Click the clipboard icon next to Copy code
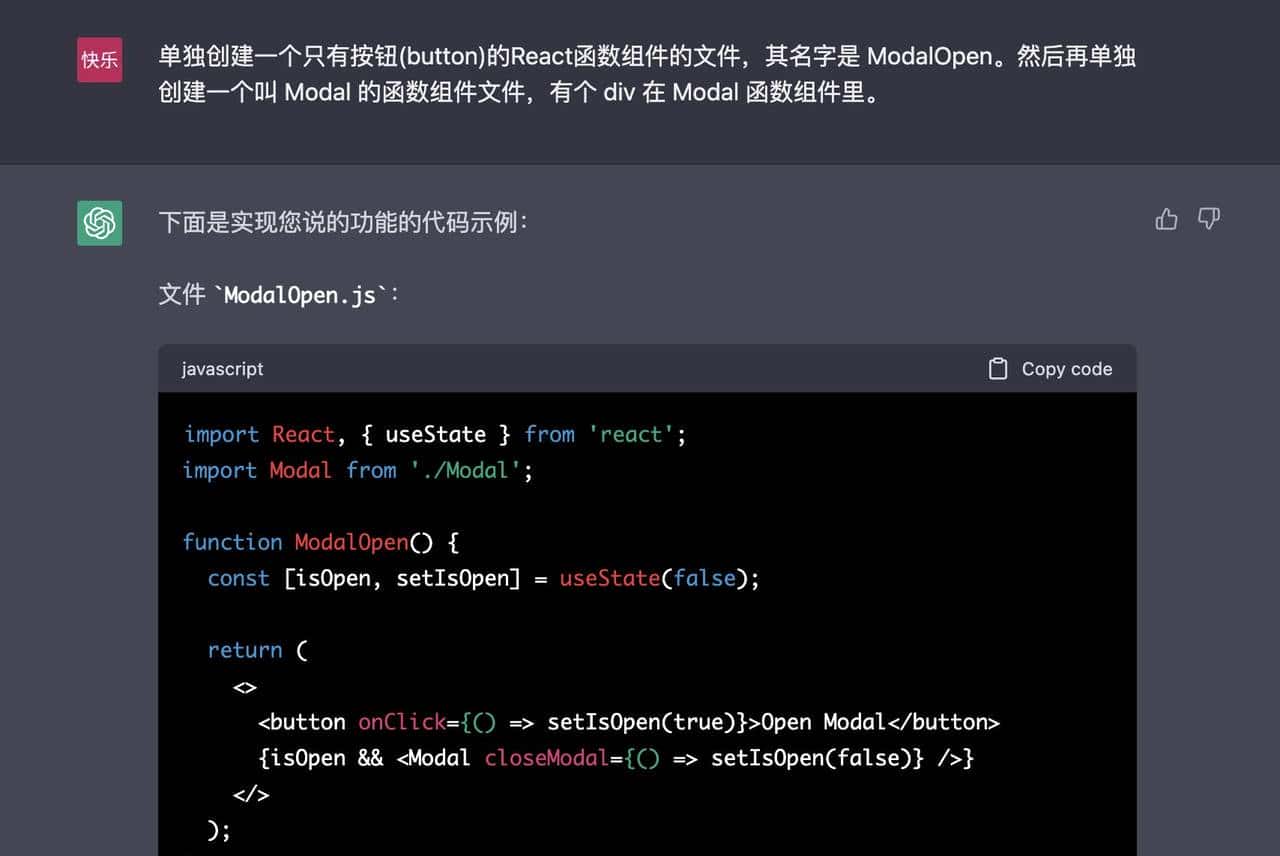The height and width of the screenshot is (856, 1280). click(x=997, y=368)
